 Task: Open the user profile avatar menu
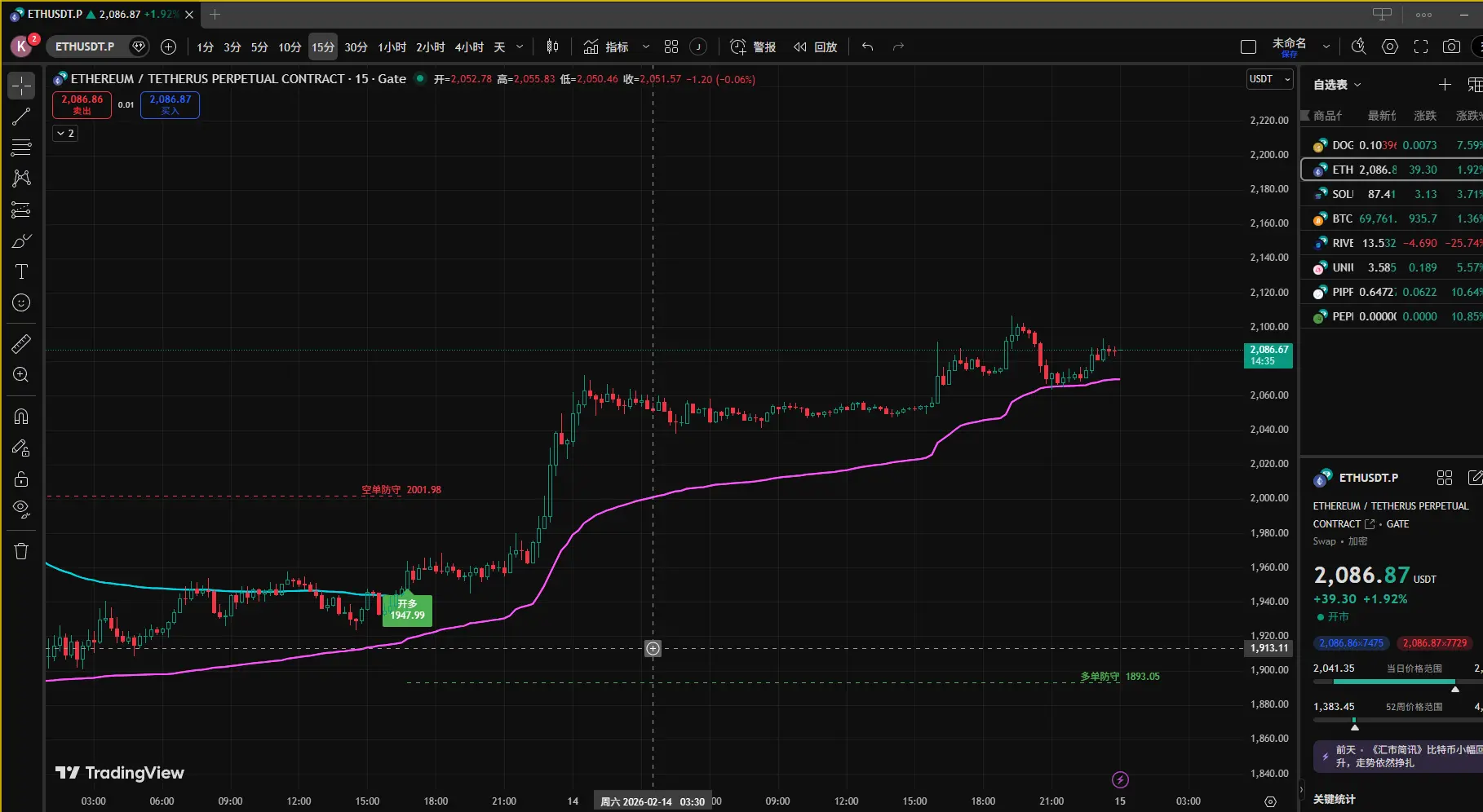22,46
